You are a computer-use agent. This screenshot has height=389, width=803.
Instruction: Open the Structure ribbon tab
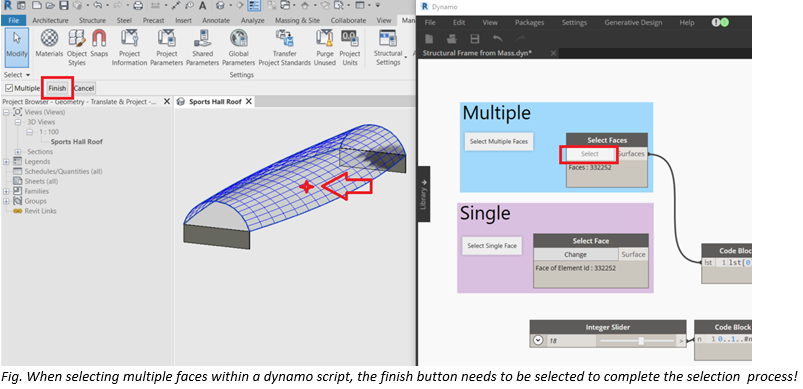pos(92,20)
